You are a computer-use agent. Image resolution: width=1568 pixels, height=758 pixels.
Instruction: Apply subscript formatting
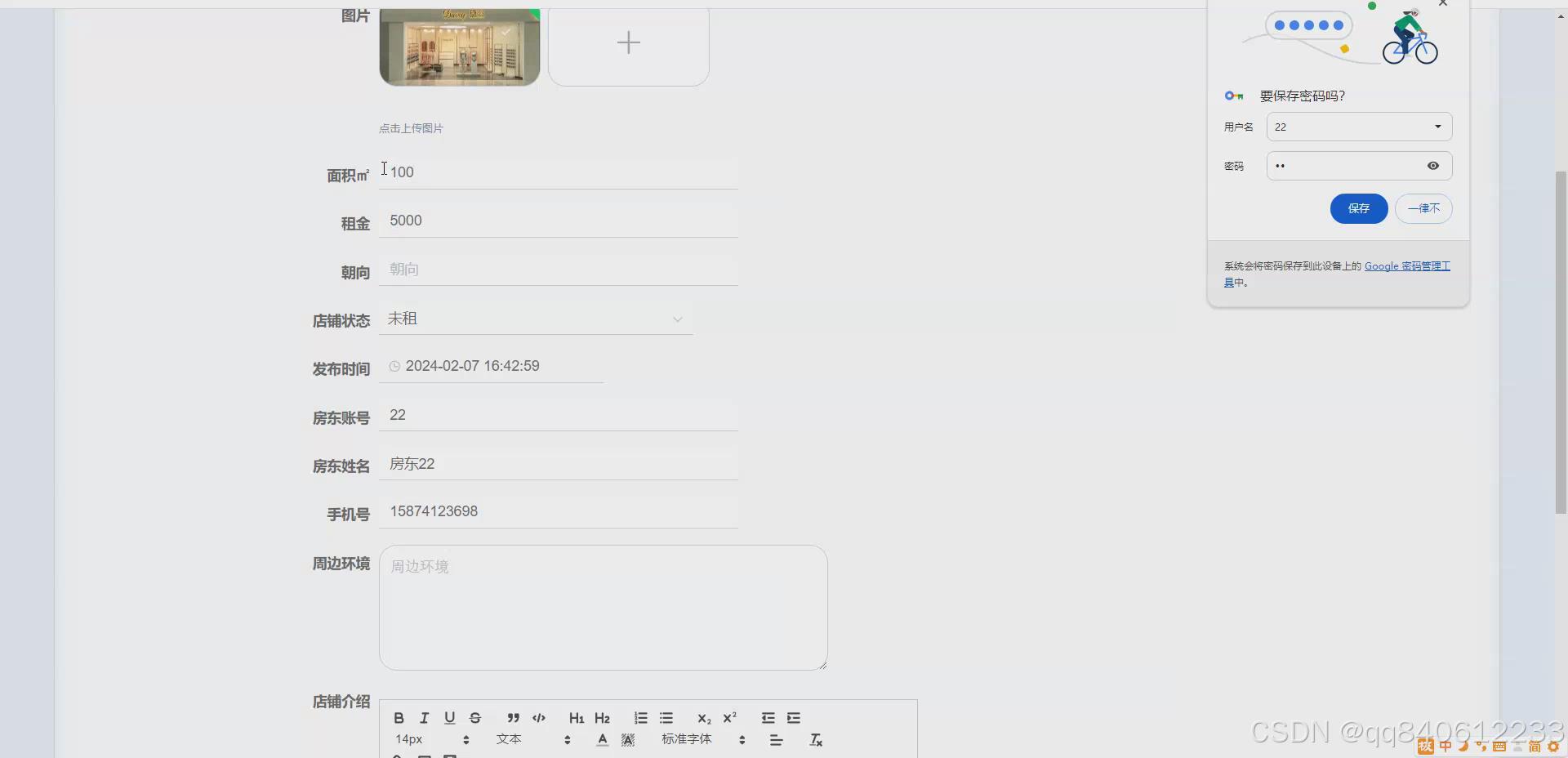(x=704, y=718)
